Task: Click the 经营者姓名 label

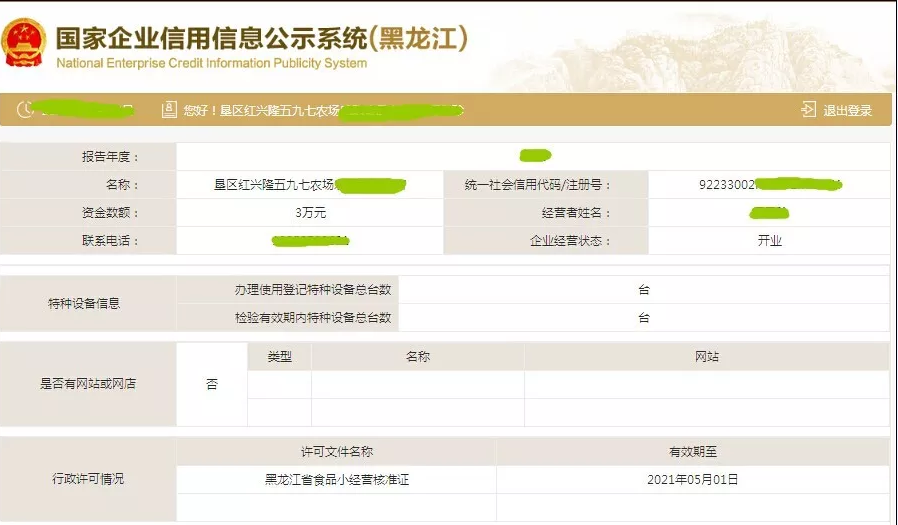Action: pos(576,213)
